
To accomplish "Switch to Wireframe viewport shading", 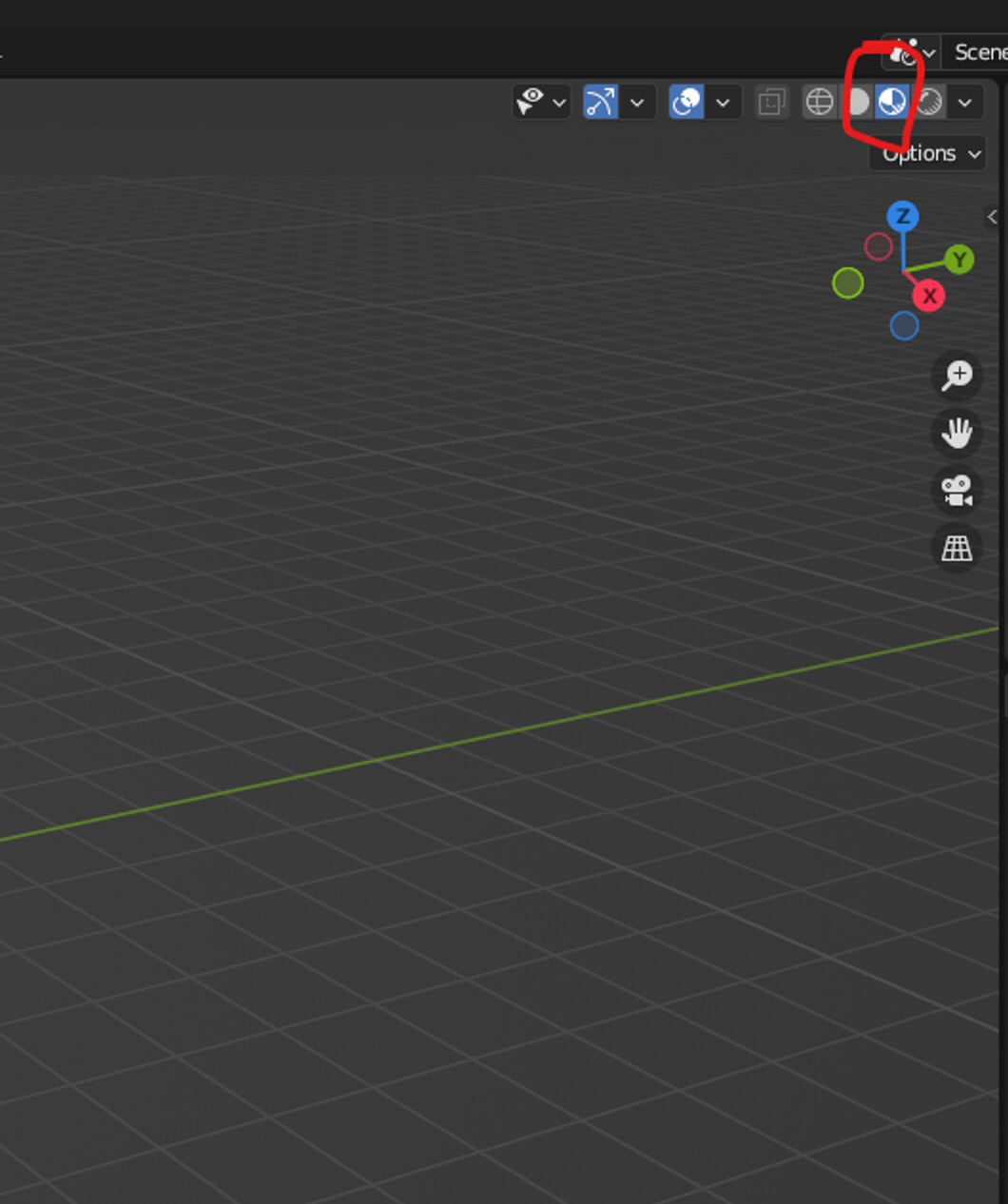I will (x=819, y=102).
